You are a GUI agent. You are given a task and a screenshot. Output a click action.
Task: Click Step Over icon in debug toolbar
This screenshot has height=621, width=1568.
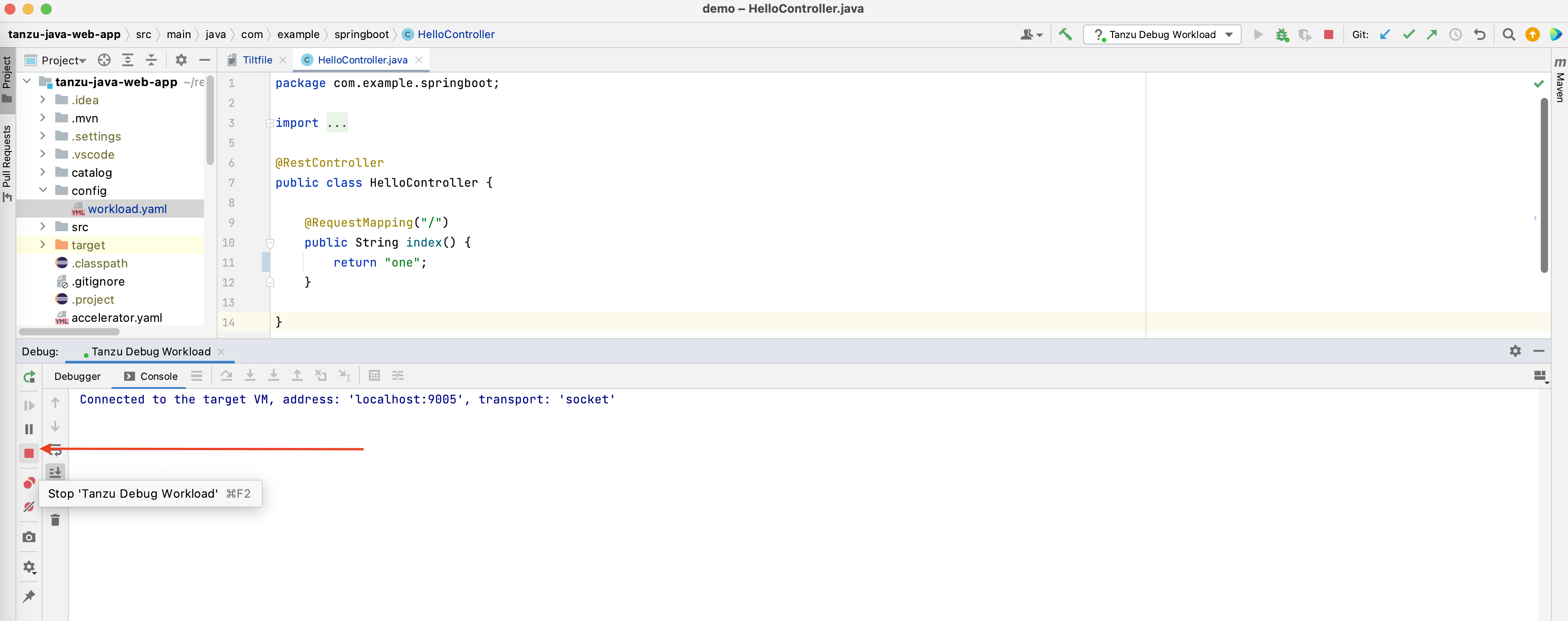pos(227,376)
